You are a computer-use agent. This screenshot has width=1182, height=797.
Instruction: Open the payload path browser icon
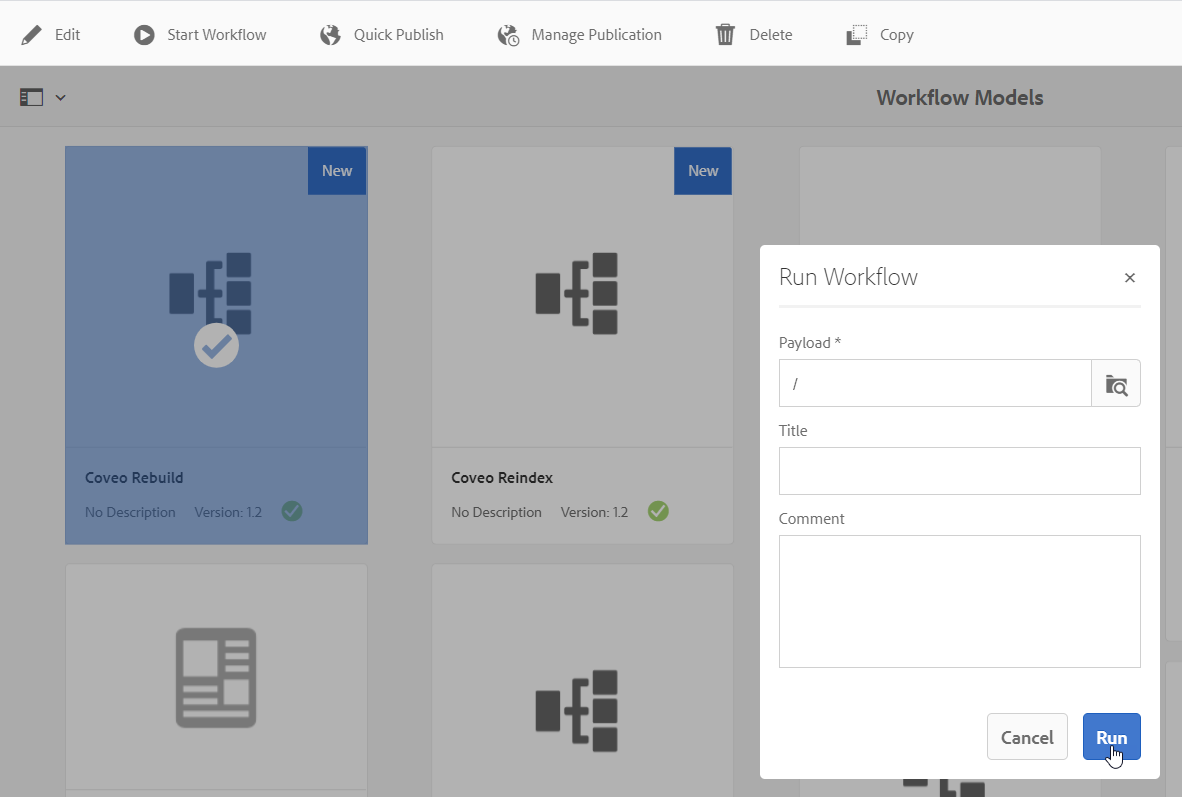1116,384
